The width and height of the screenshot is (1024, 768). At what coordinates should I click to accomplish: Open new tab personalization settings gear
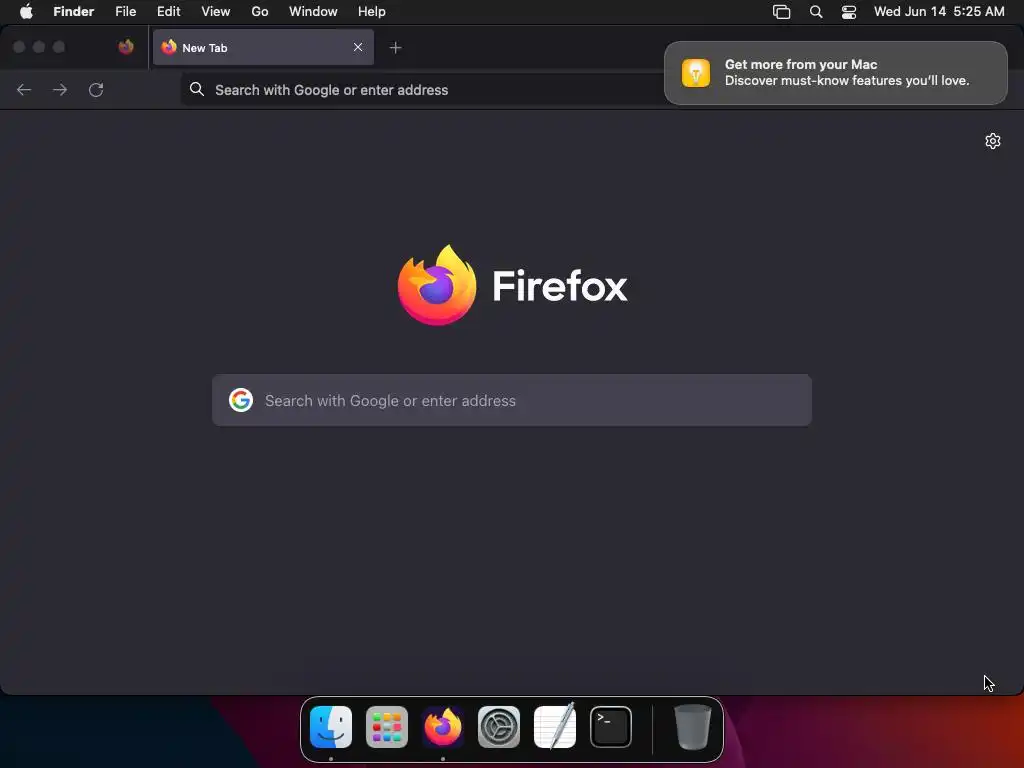[993, 141]
